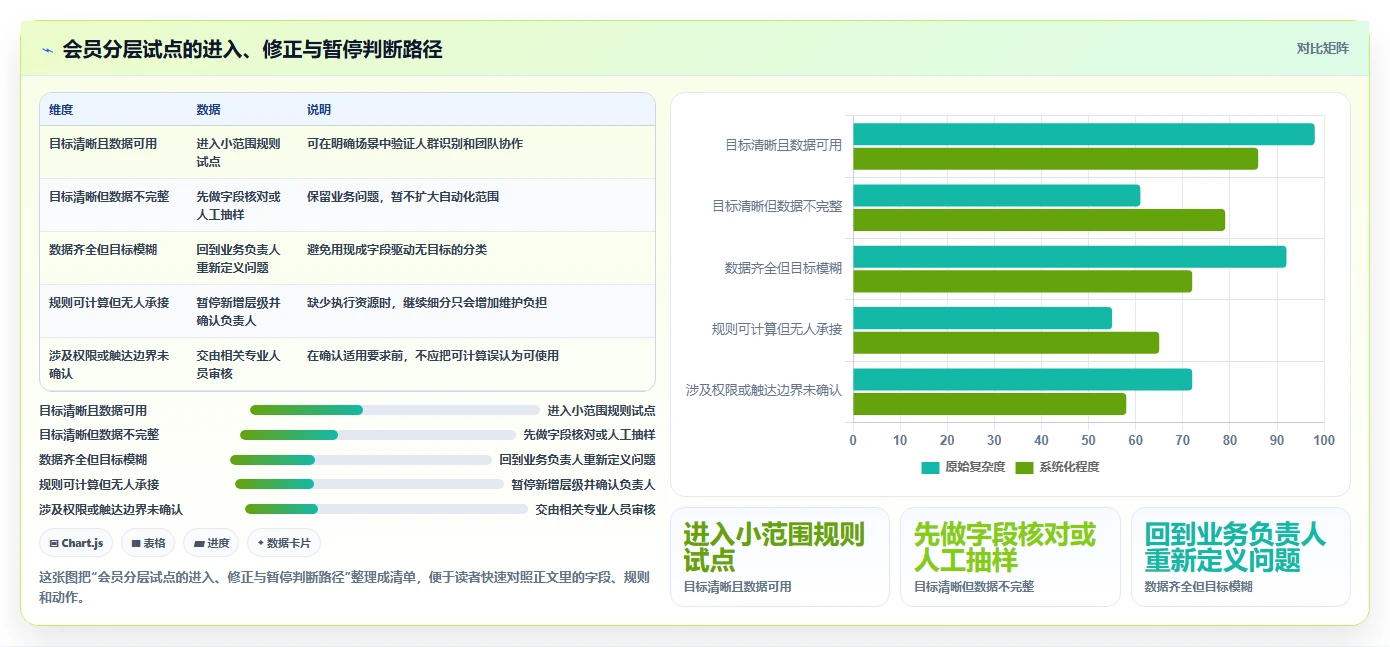Click 原始复杂度 bar for 数据齐全但目标模糊
1390x647 pixels.
point(1069,257)
